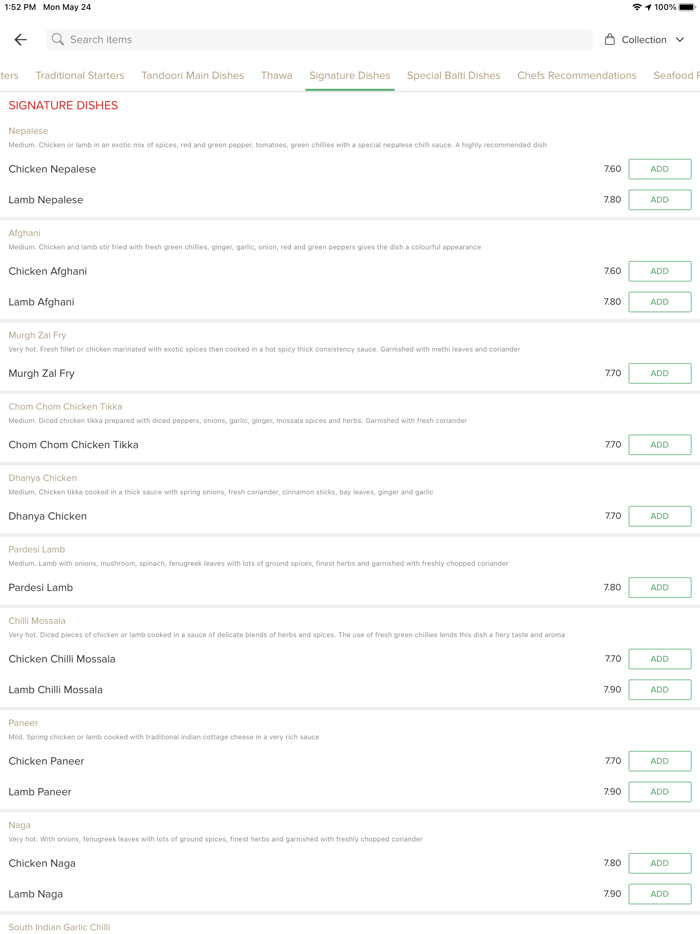Tap the back arrow icon
The image size is (700, 934).
click(x=21, y=40)
